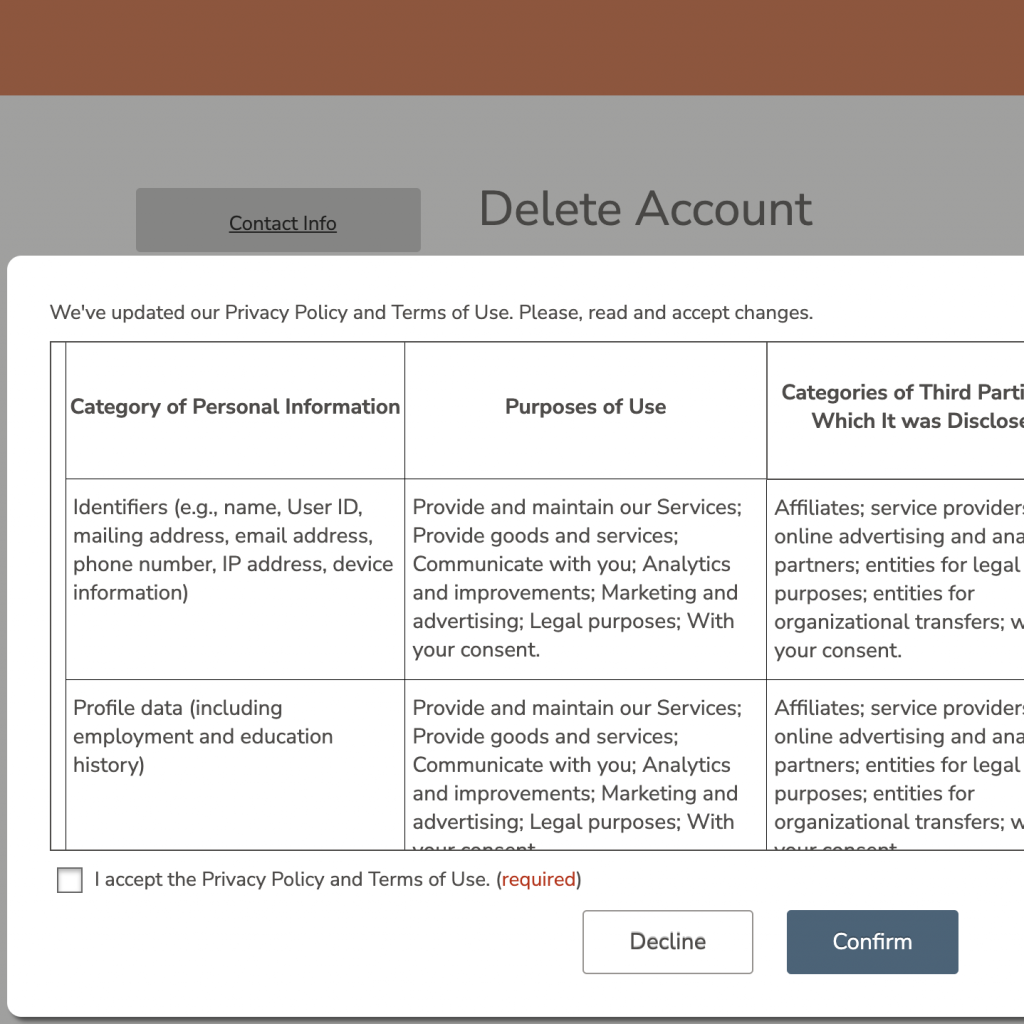1024x1024 pixels.
Task: Select the Purposes of Use column header
Action: tap(585, 407)
